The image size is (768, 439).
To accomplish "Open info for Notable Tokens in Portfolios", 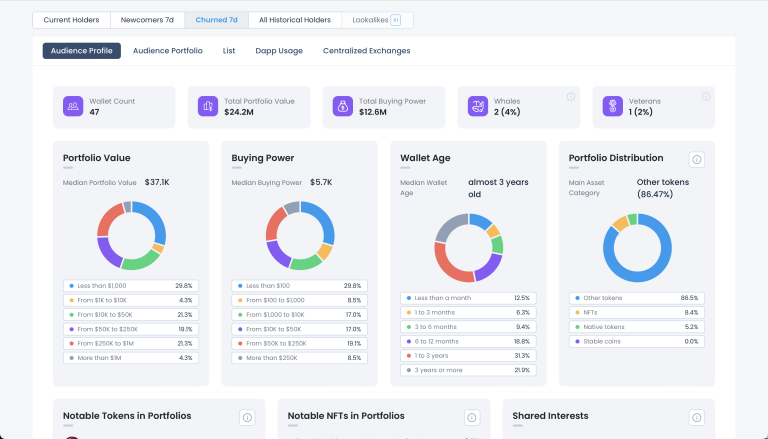I will tap(248, 417).
